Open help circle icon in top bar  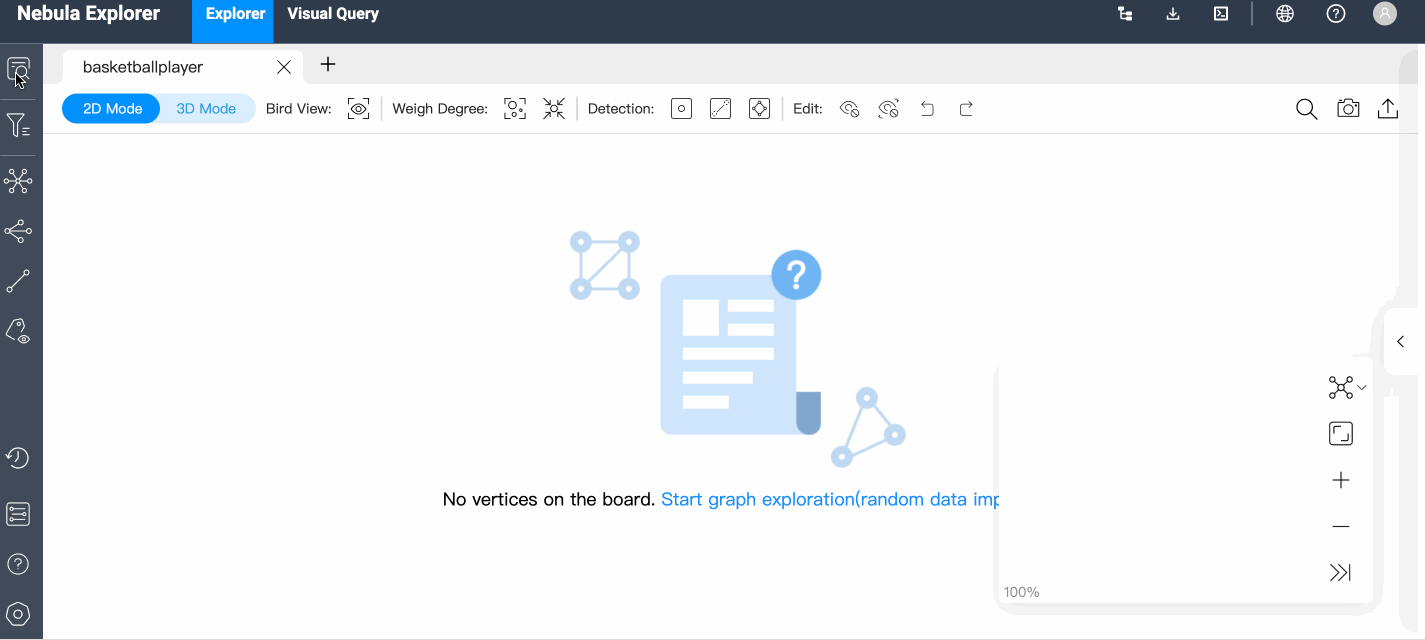(x=1336, y=14)
